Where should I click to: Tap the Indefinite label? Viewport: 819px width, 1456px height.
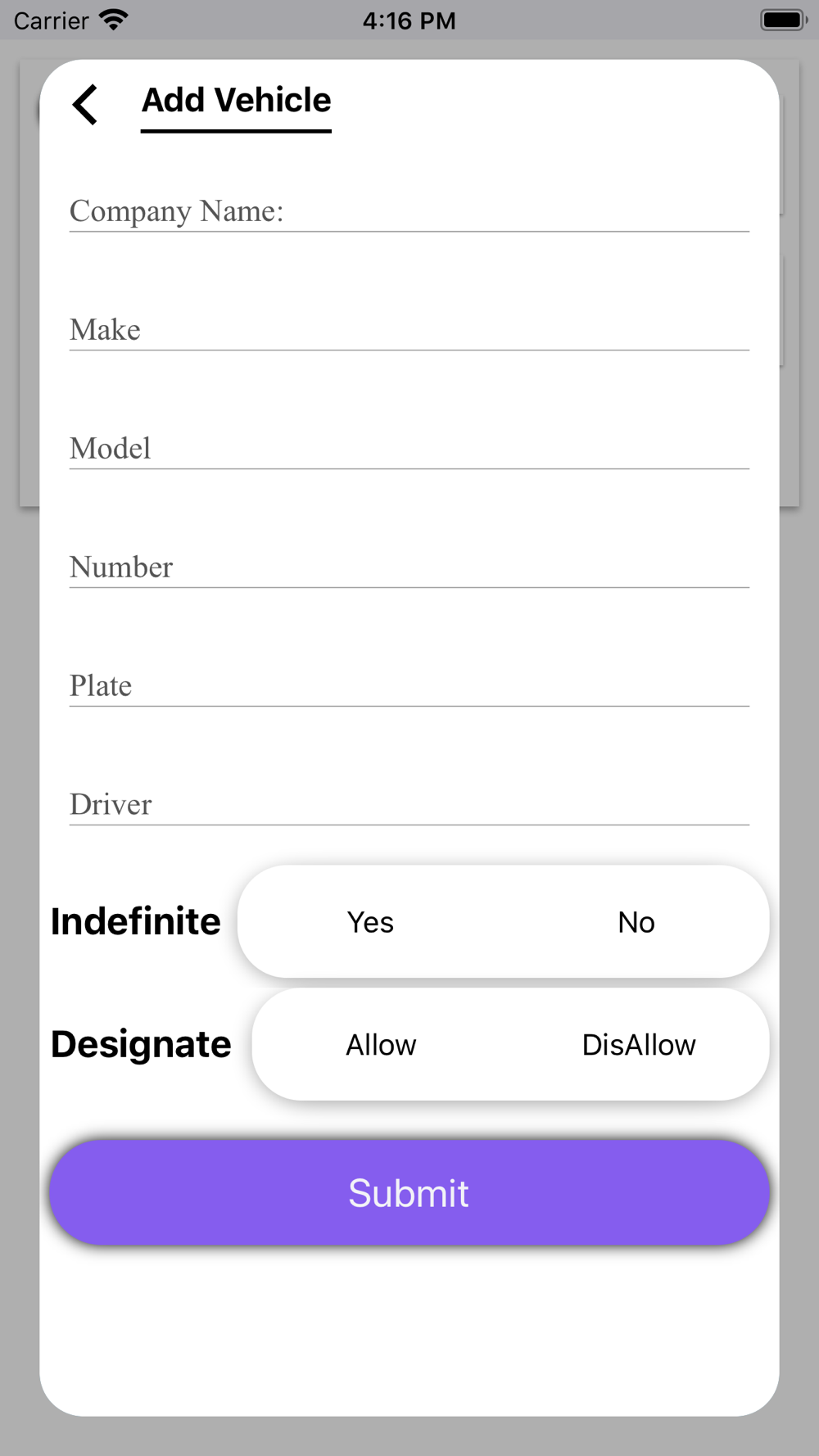136,922
